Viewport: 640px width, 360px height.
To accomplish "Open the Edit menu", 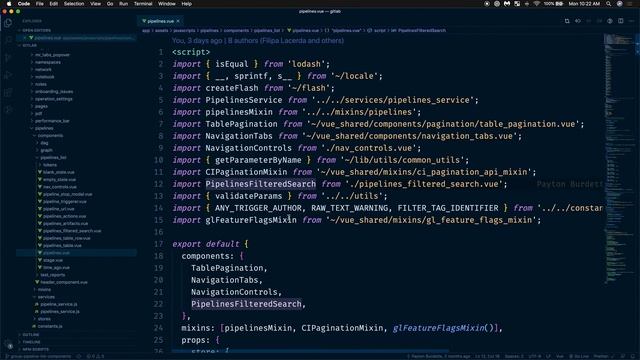I will pos(53,4).
